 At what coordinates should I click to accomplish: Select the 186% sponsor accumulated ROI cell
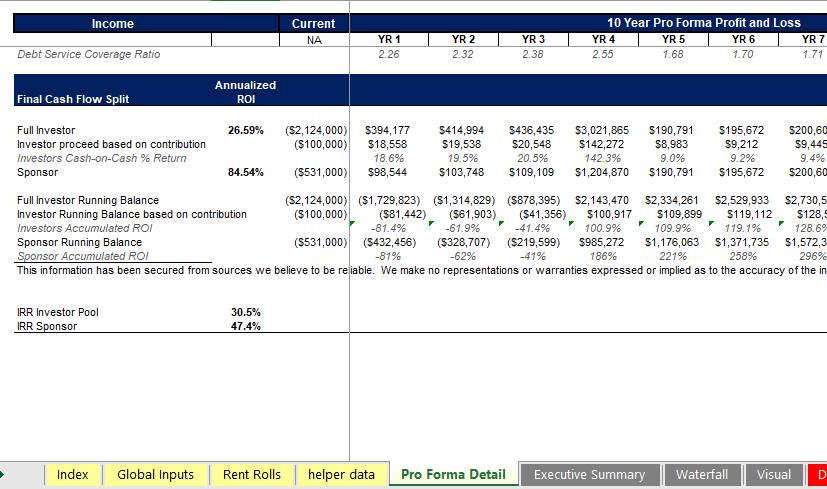603,256
